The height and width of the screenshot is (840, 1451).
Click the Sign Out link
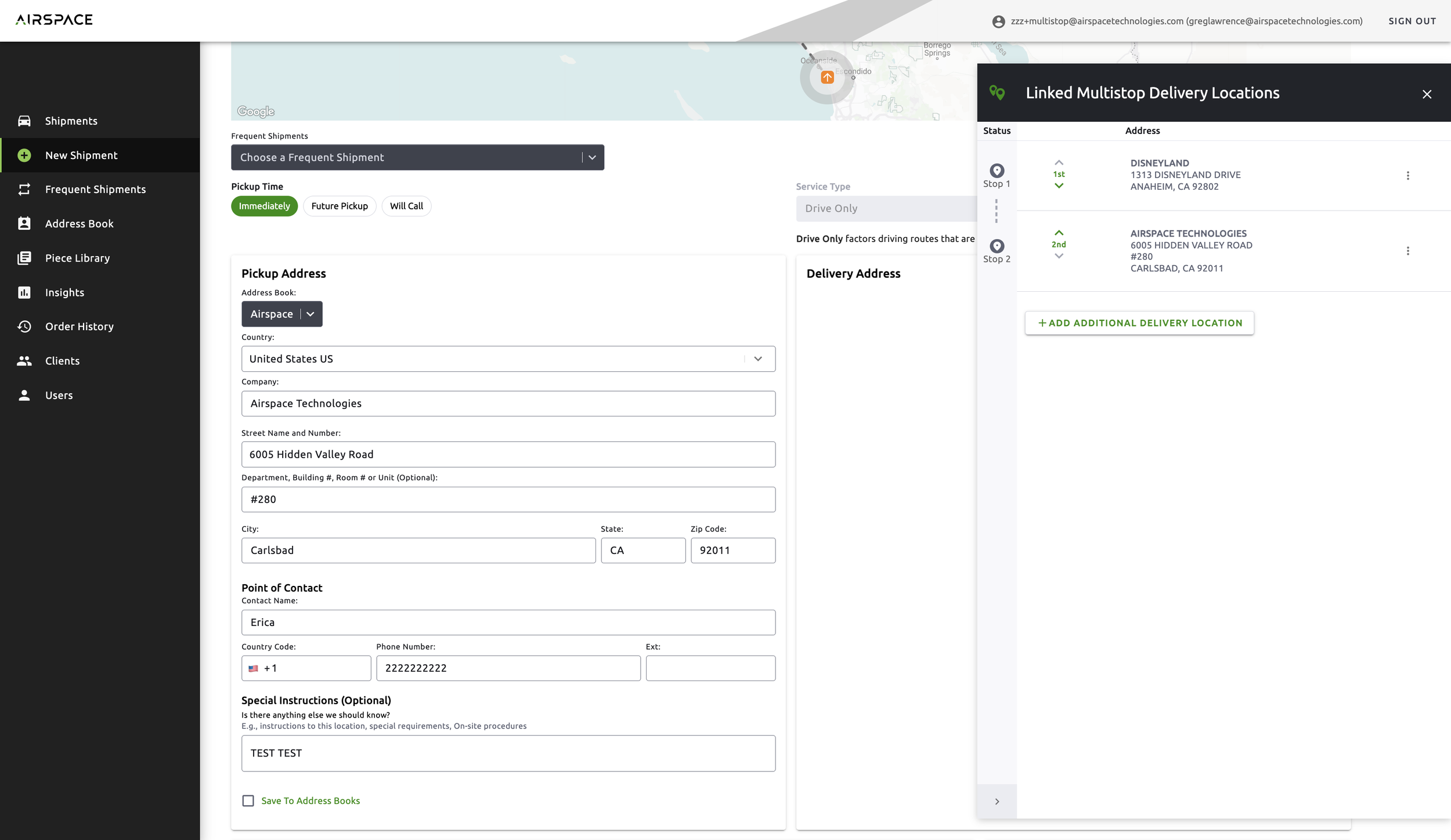(x=1412, y=21)
